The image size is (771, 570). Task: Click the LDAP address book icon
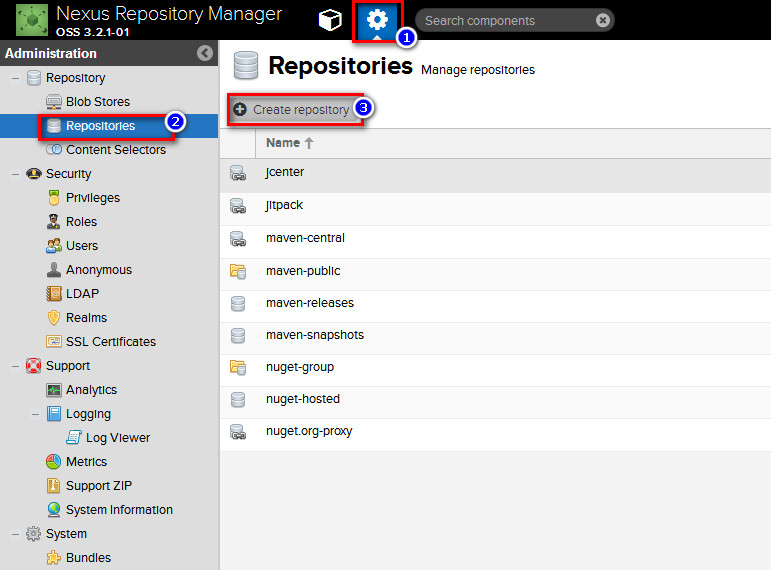pyautogui.click(x=54, y=294)
